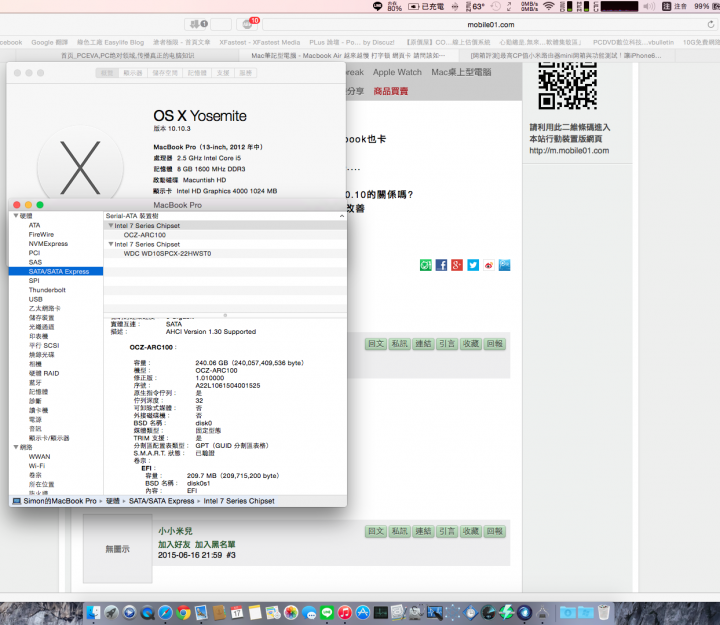This screenshot has height=625, width=720.
Task: Collapse Intel 7 Series Chipset above WDC drive
Action: (x=111, y=244)
